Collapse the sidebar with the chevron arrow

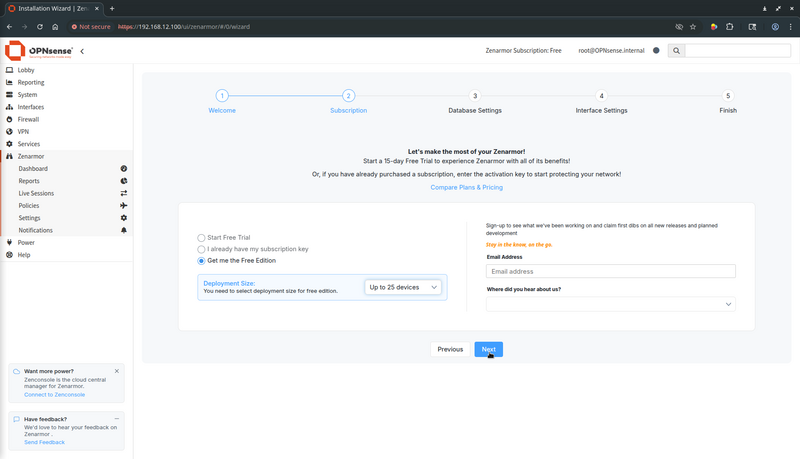click(x=82, y=51)
